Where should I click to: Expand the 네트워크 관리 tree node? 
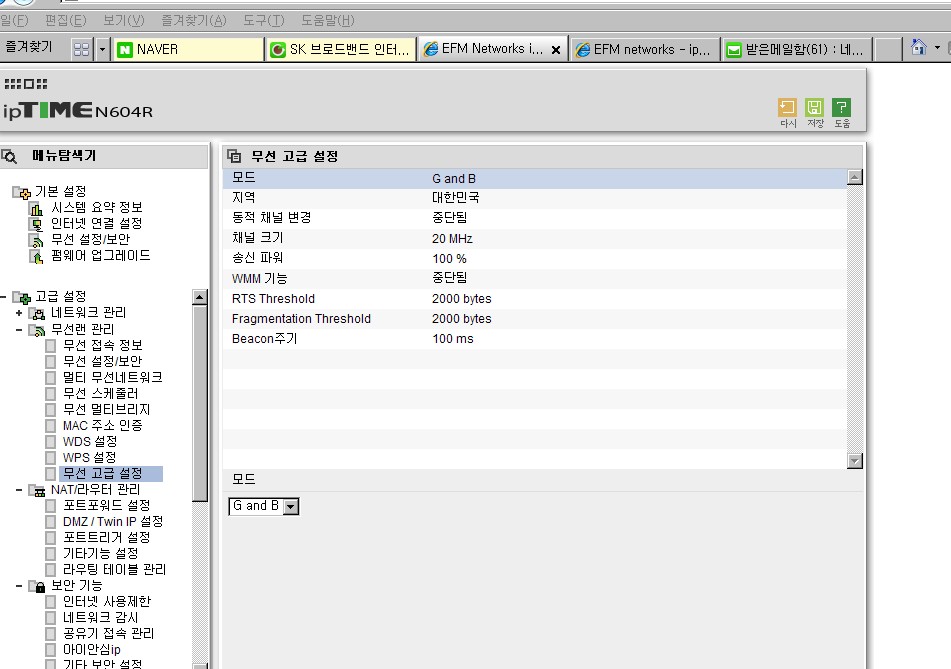[19, 313]
